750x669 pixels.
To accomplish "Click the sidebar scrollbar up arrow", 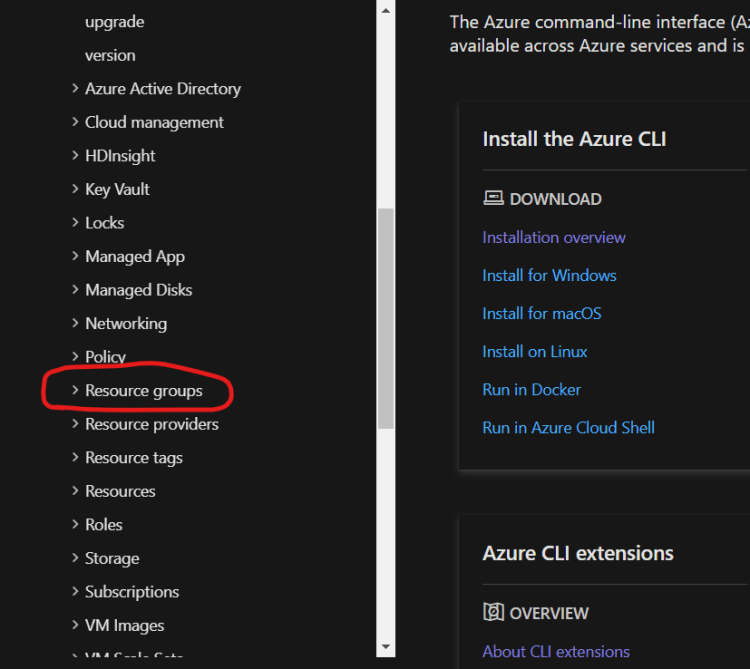I will [386, 11].
